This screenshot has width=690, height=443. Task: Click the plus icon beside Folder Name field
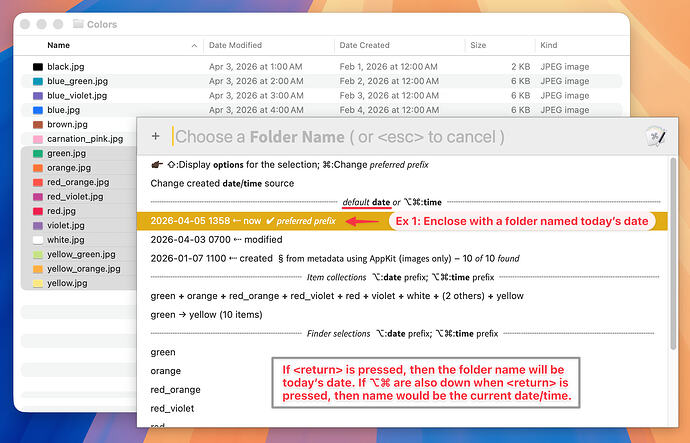coord(155,136)
